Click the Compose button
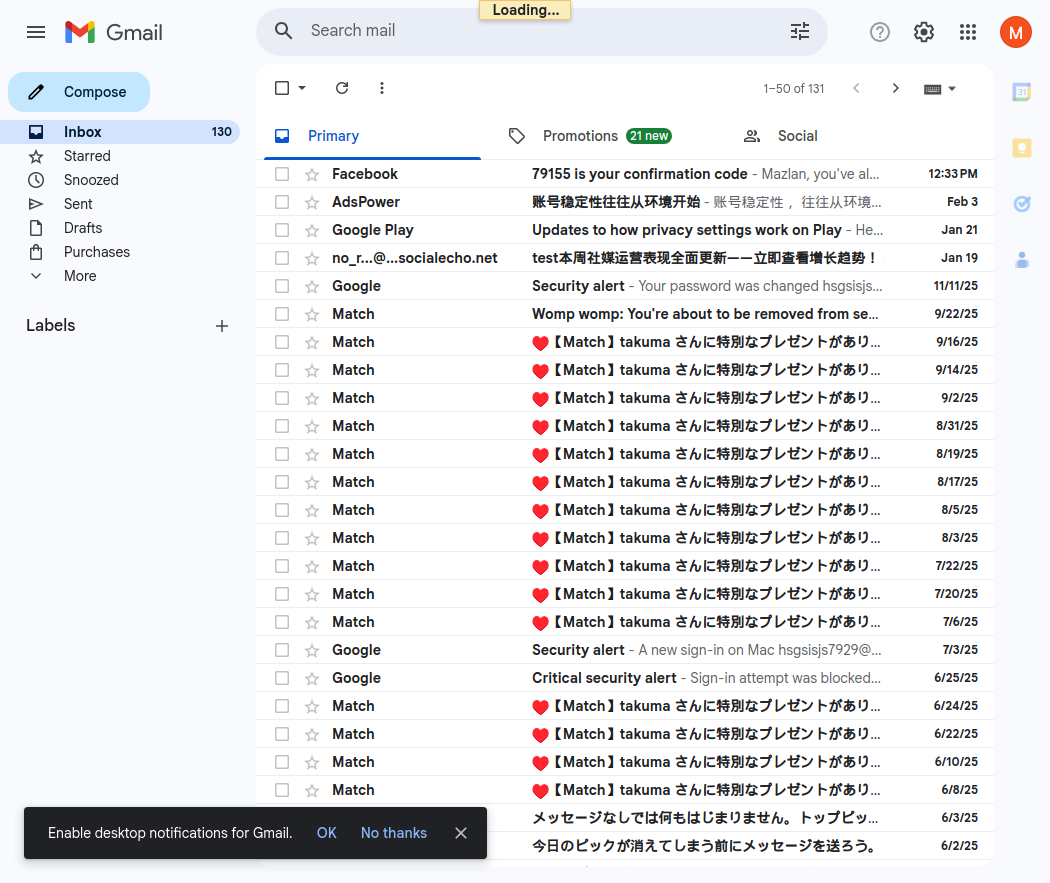Screen dimensions: 1050x883 tap(79, 92)
